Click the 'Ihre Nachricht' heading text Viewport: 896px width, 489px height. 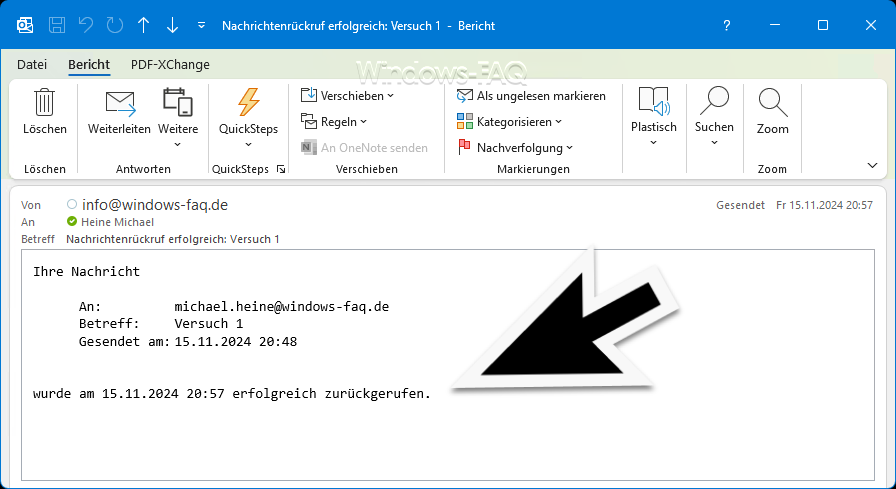86,271
